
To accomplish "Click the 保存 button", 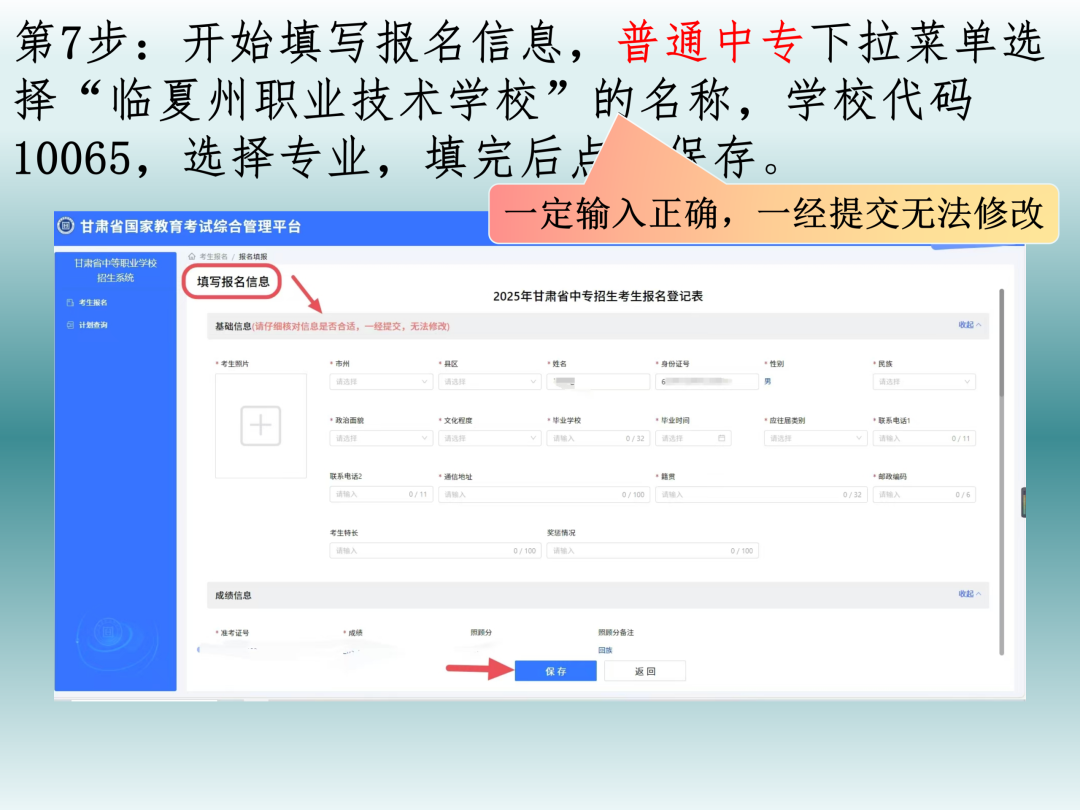I will [555, 671].
